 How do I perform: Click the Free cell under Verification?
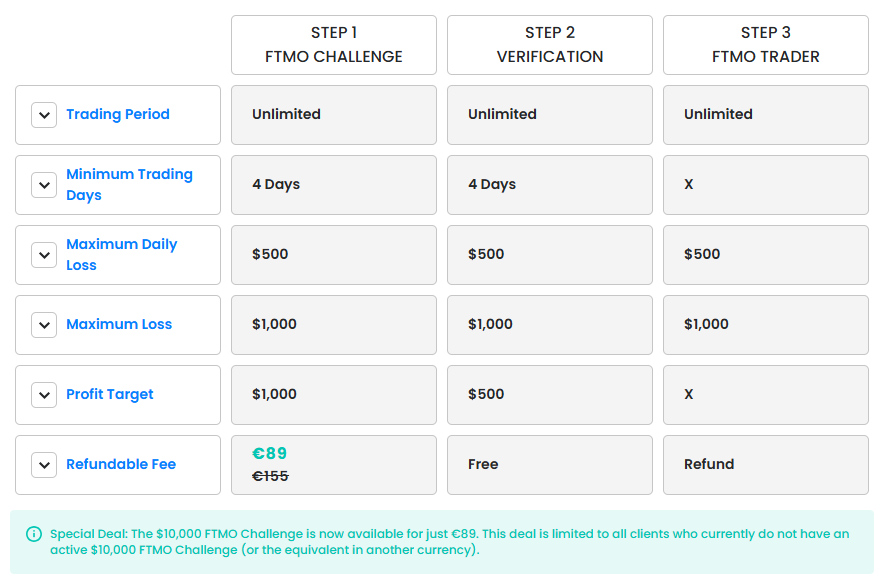click(483, 465)
